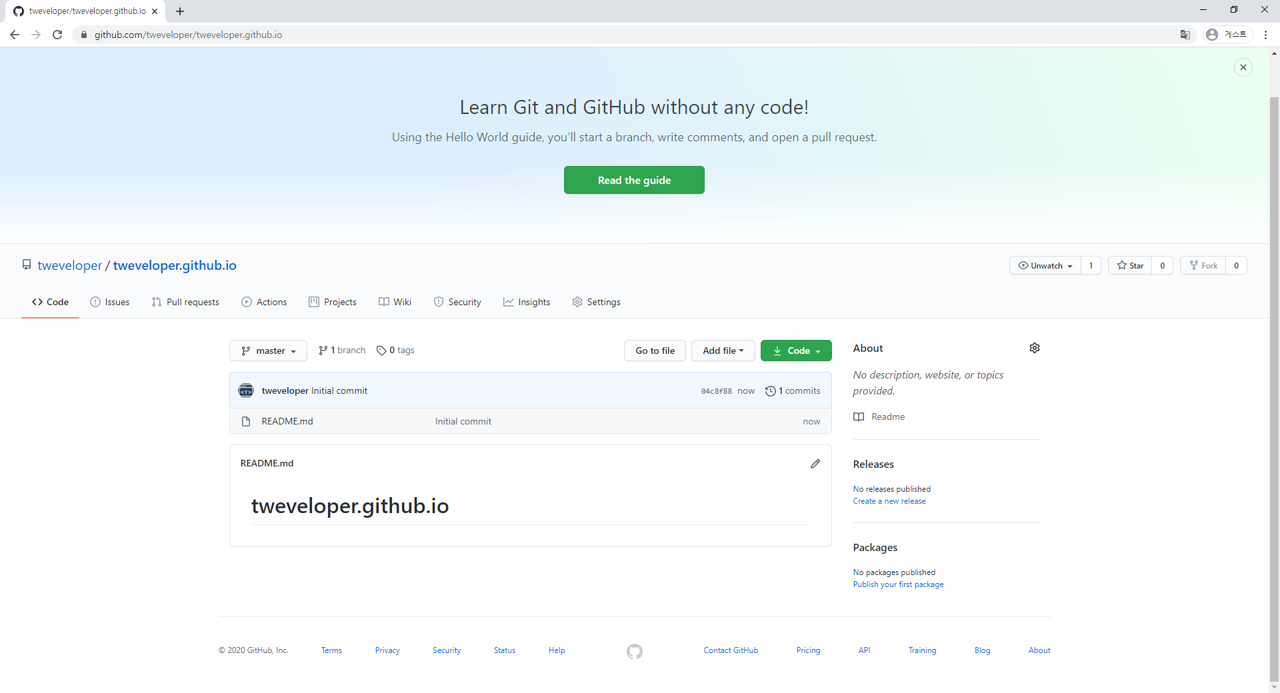Open About settings gear icon

pyautogui.click(x=1034, y=348)
